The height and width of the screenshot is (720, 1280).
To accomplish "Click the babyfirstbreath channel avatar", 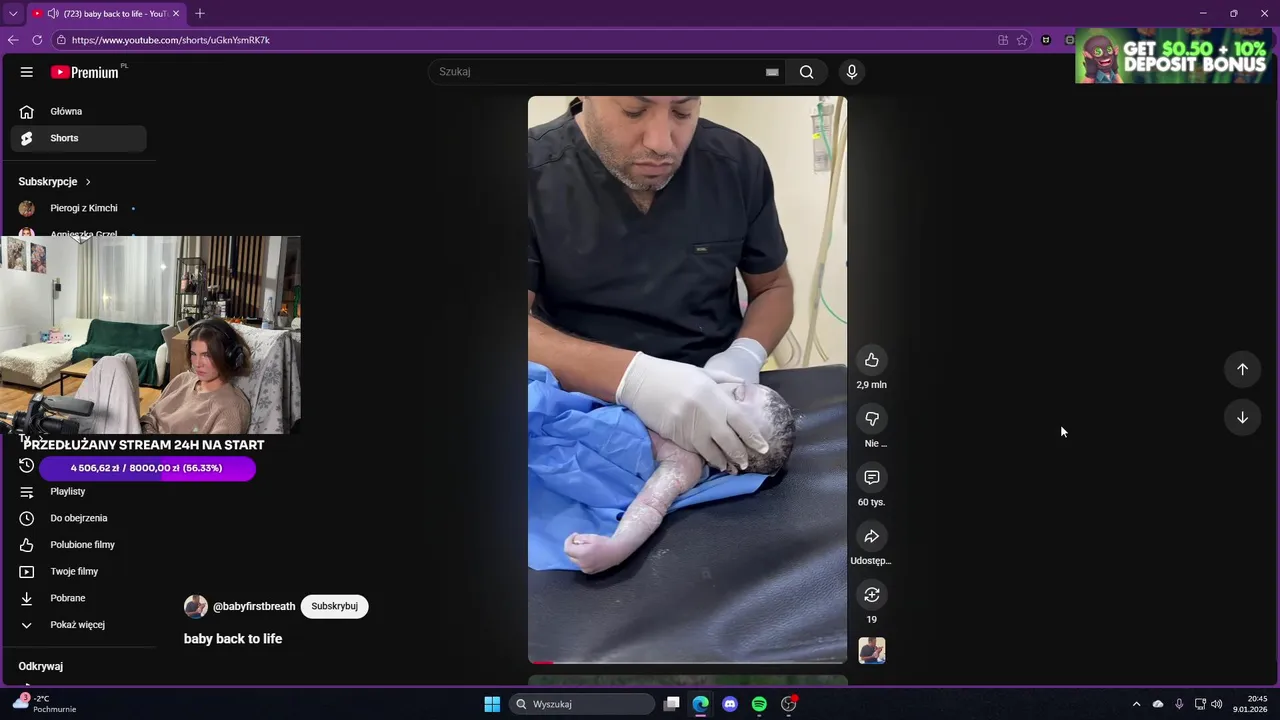I will [196, 606].
